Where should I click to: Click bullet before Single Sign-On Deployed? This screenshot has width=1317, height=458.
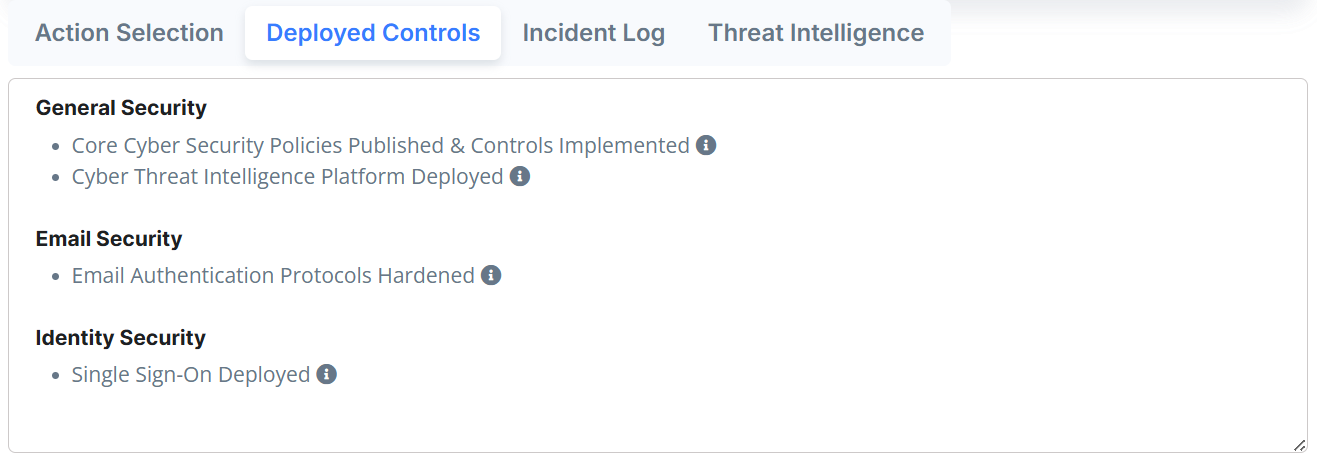tap(56, 375)
